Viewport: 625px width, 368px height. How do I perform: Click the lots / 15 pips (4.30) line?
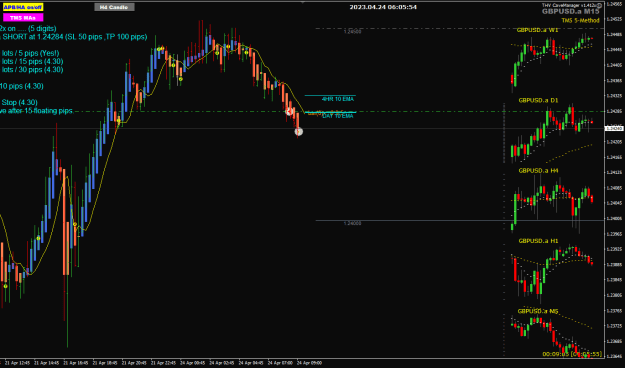pos(32,61)
